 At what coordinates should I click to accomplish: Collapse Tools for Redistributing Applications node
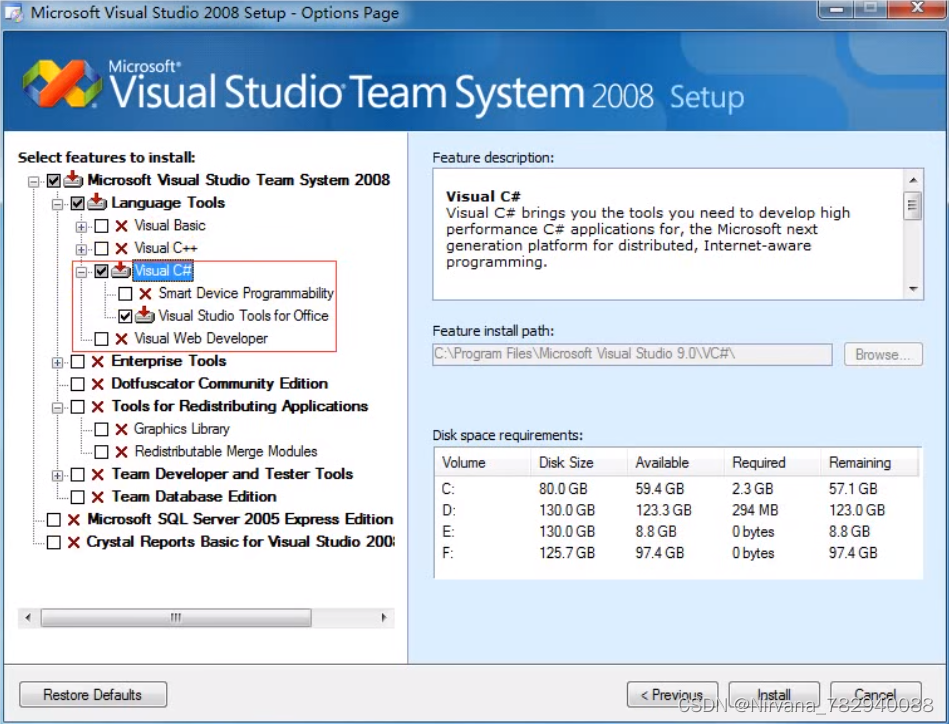[57, 408]
